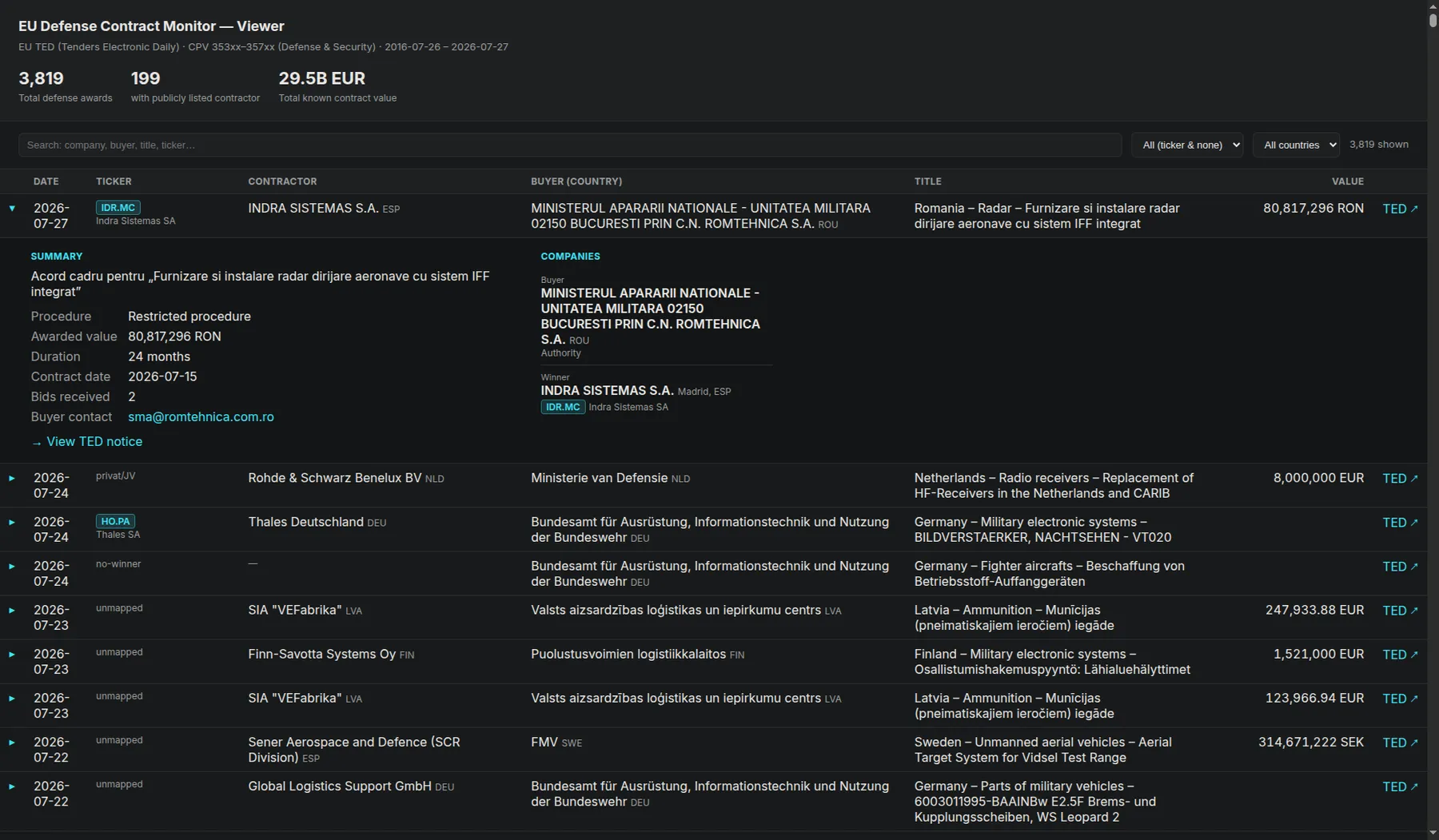
Task: Click value 1,521,000 EUR
Action: tap(1318, 654)
